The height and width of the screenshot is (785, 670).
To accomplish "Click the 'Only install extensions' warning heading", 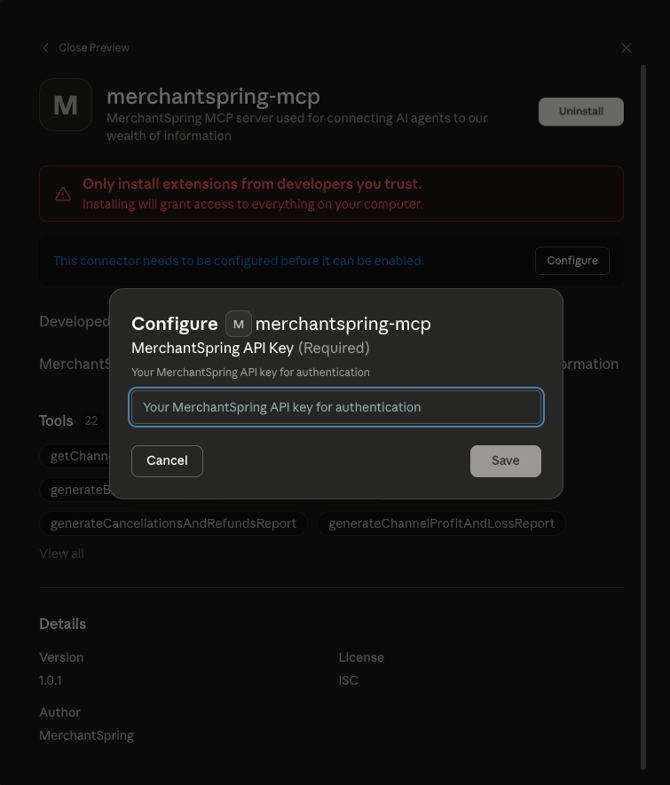I will 252,184.
